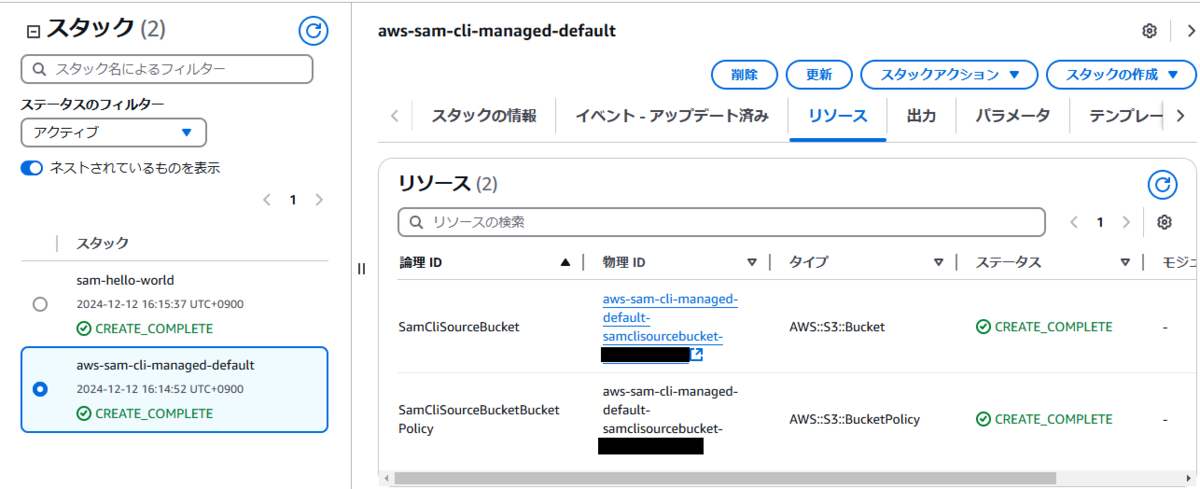Sort by 論理 ID ascending triangle

tap(565, 263)
